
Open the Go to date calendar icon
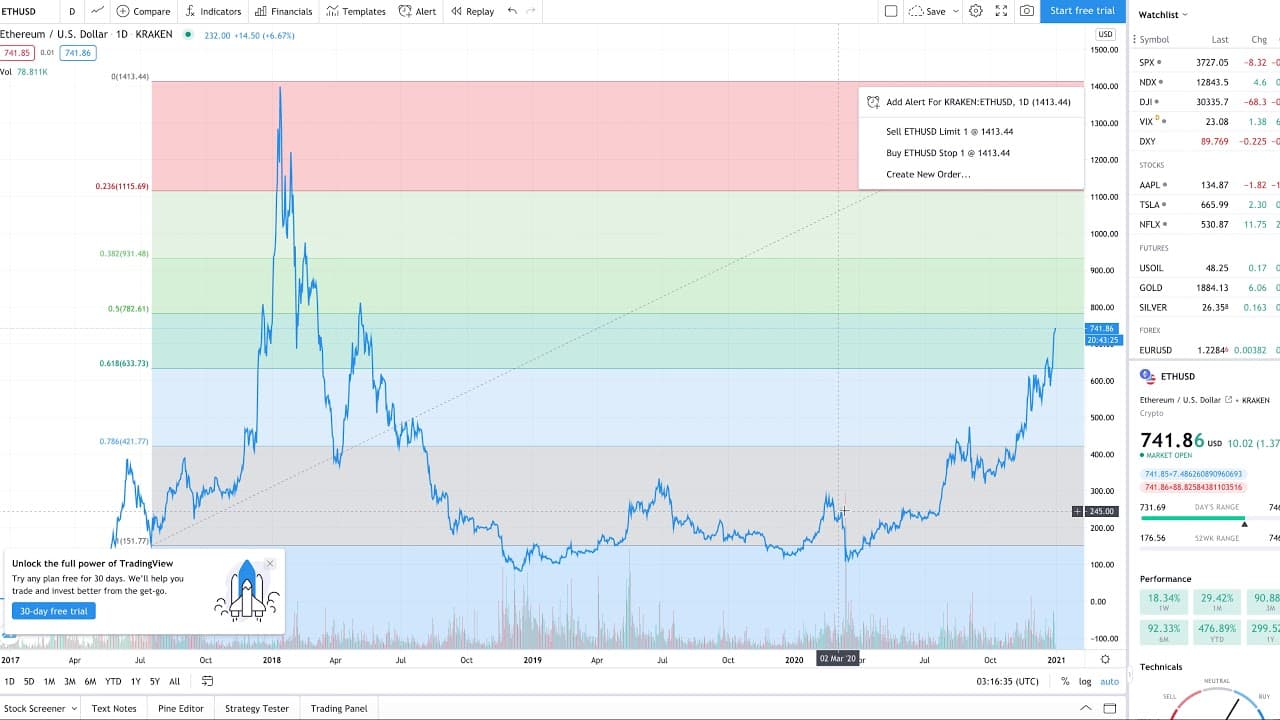click(x=207, y=682)
